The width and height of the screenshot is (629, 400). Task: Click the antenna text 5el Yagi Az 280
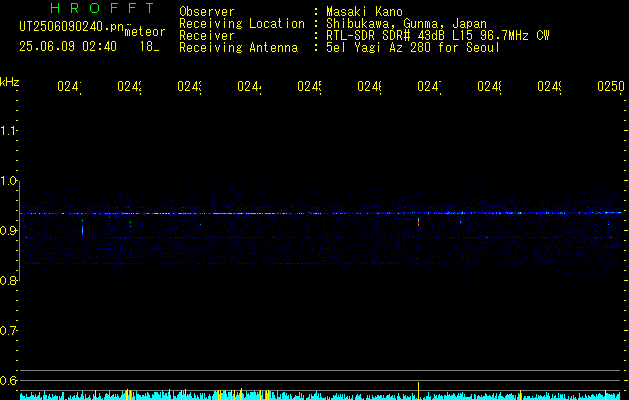coord(379,48)
